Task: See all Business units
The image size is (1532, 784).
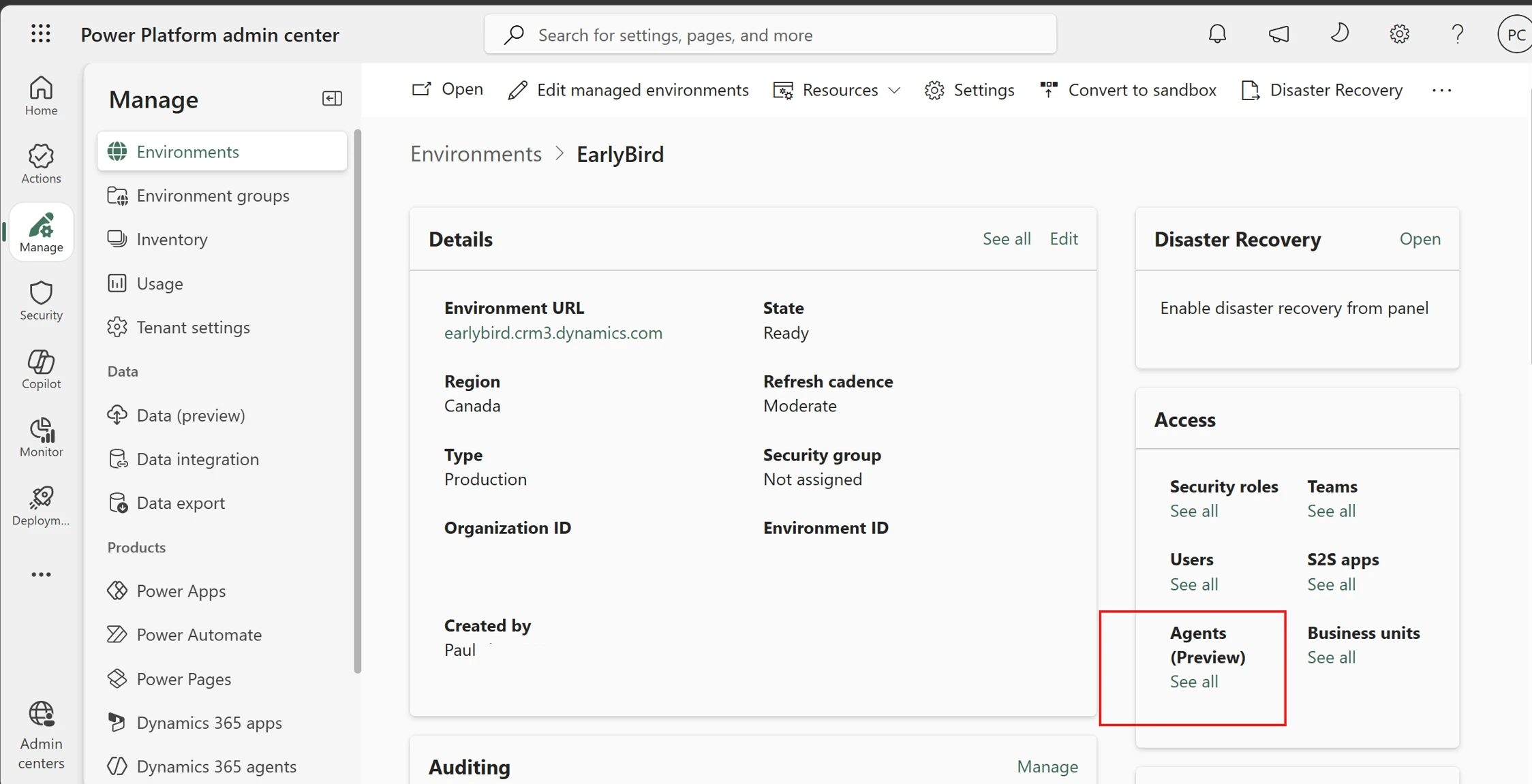Action: 1332,657
